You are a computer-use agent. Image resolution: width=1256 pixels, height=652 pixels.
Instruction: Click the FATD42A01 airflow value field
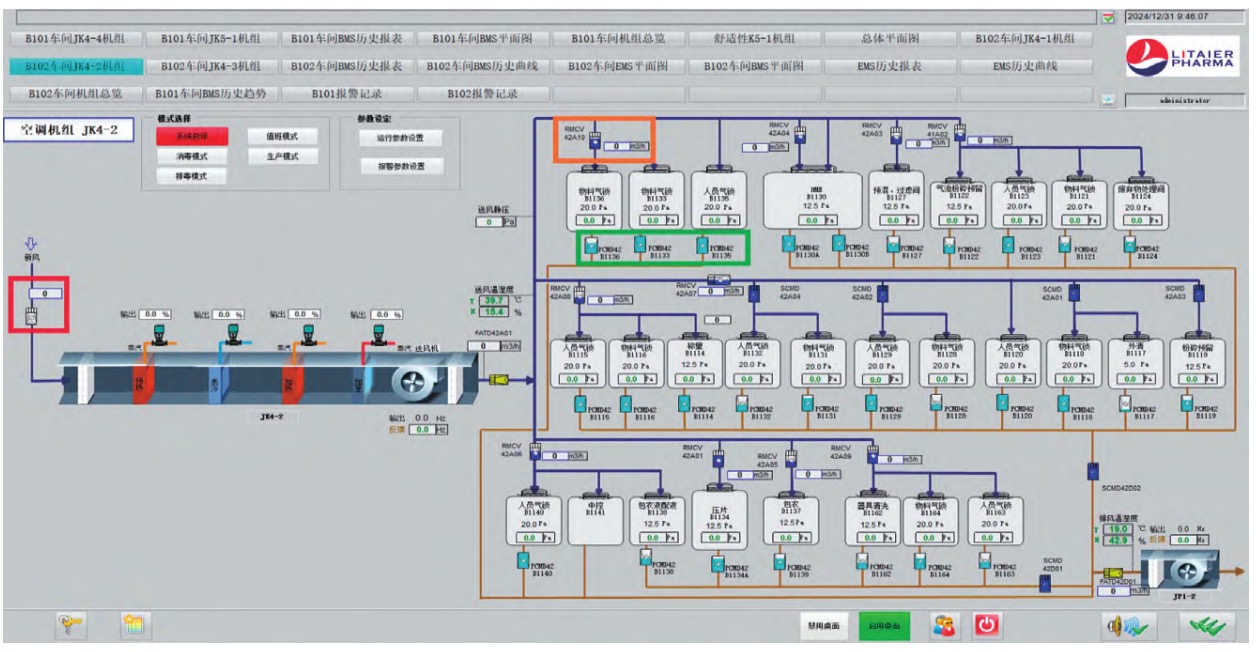point(485,346)
